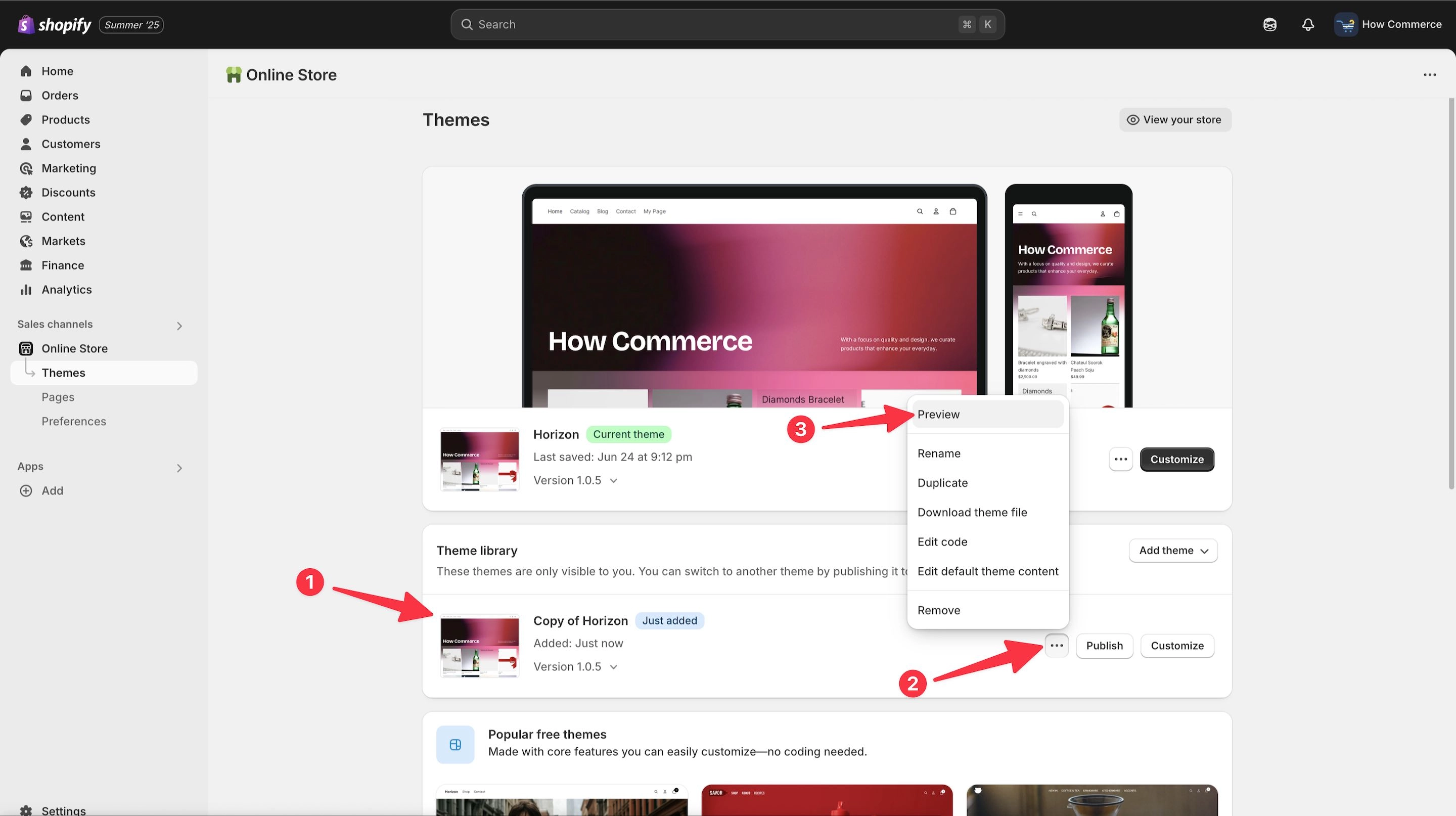Click the Marketing target icon
The width and height of the screenshot is (1456, 816).
(26, 168)
